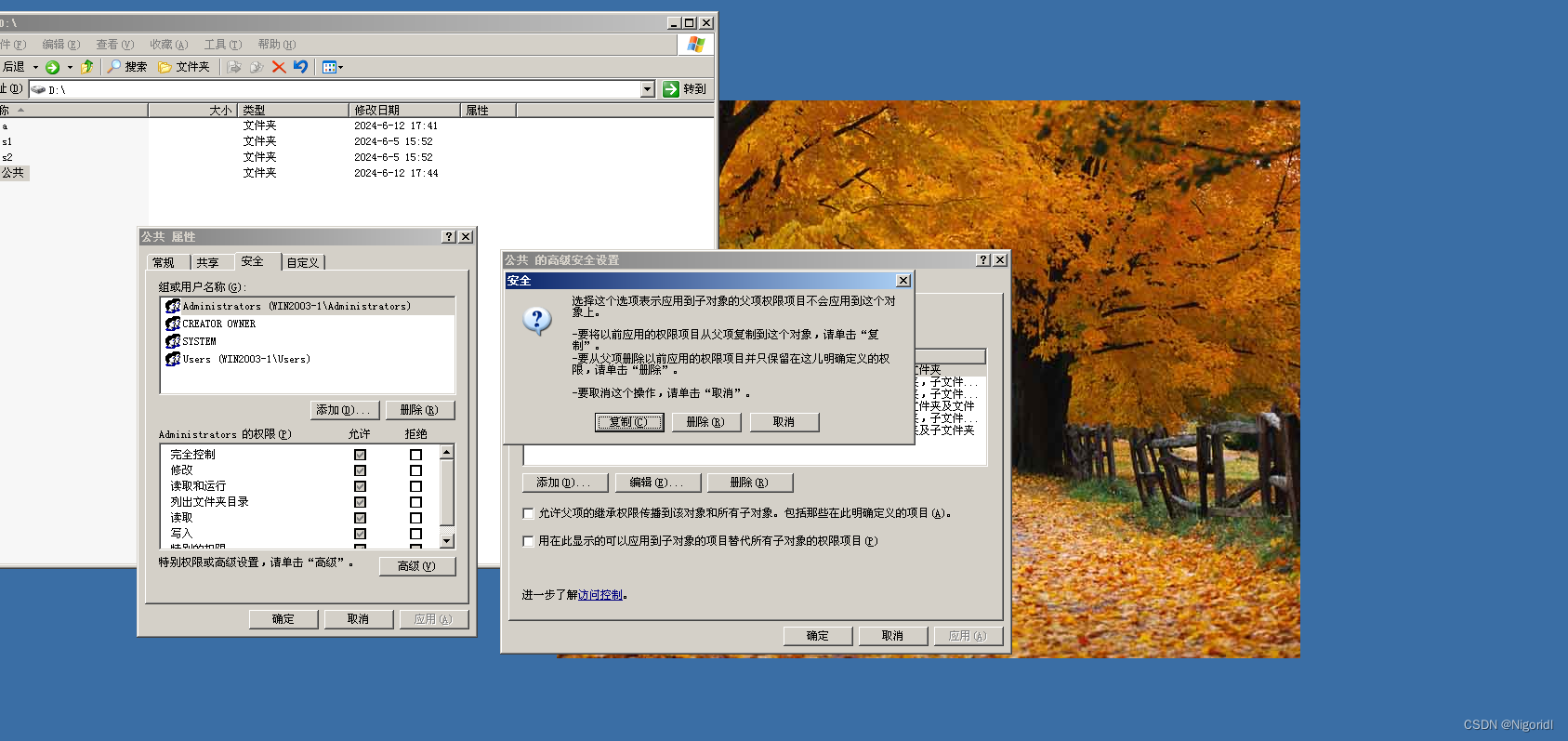Click the red X delete icon in toolbar

[x=279, y=67]
